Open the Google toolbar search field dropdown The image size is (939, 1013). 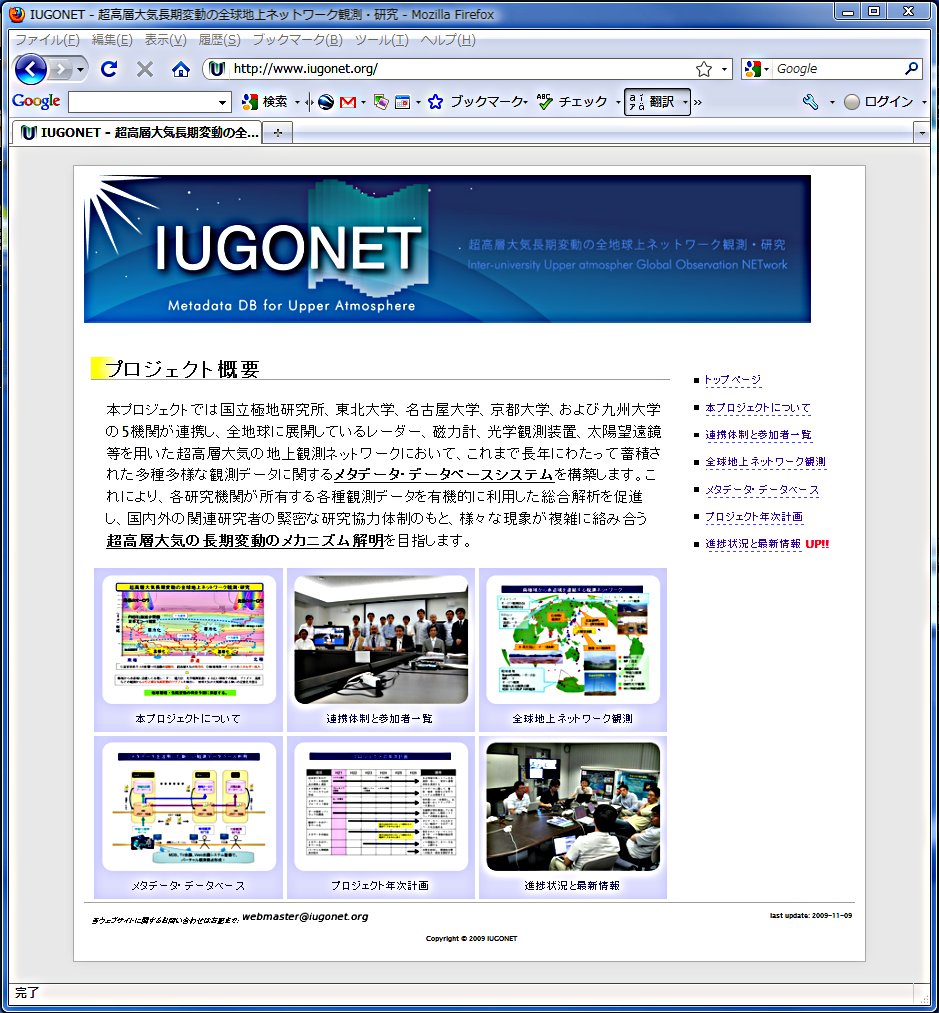pos(222,102)
